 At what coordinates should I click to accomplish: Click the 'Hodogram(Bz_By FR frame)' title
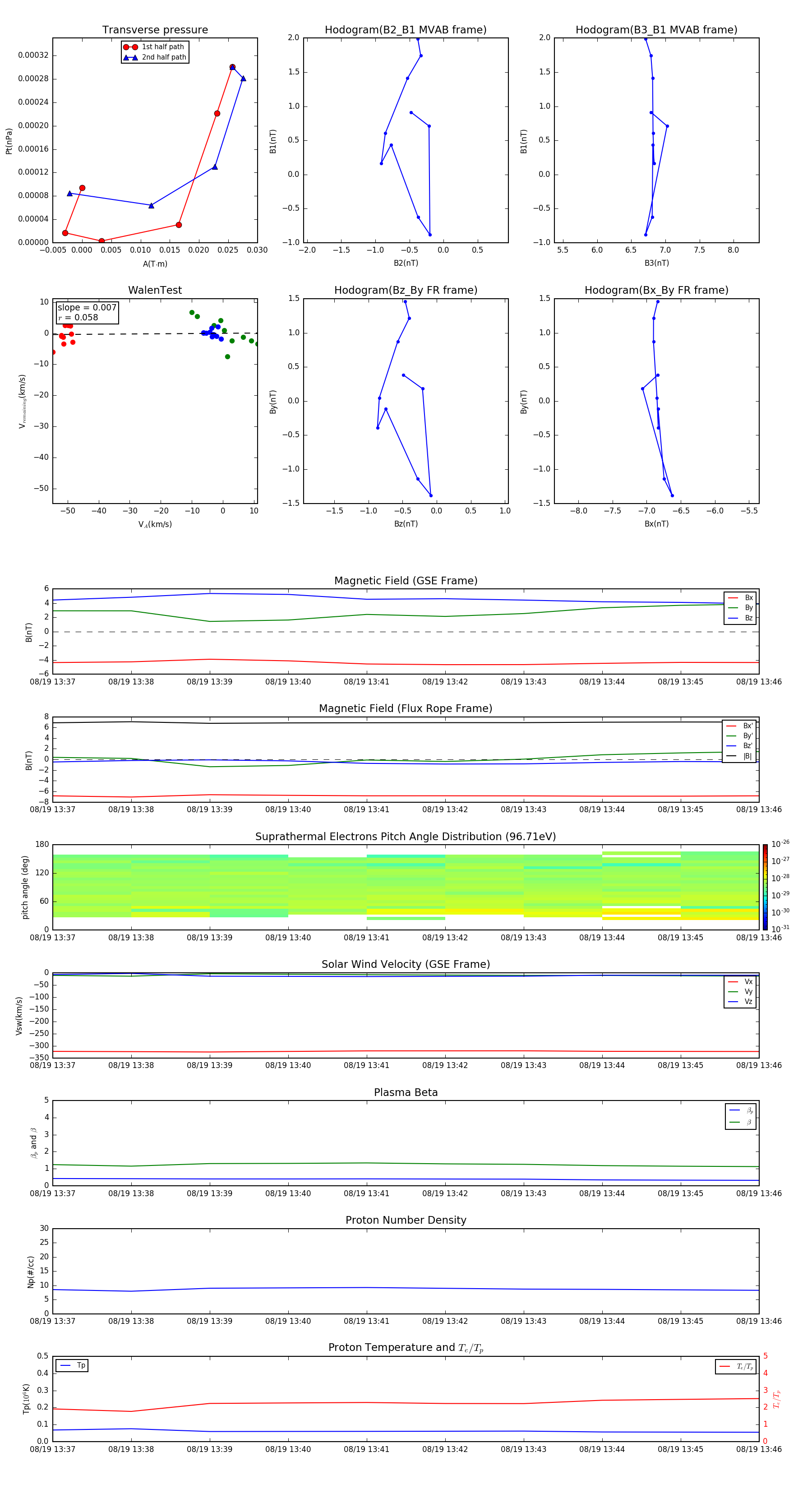coord(406,290)
